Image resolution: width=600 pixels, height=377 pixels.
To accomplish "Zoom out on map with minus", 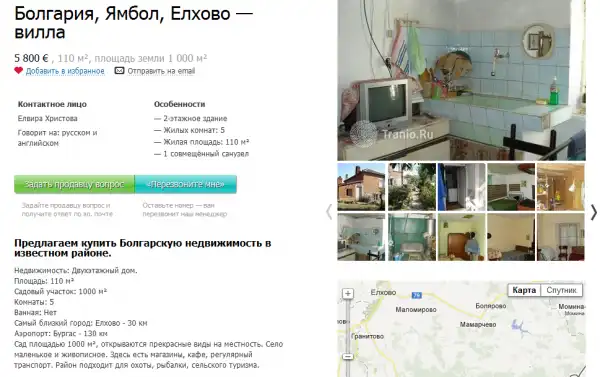I will (347, 356).
